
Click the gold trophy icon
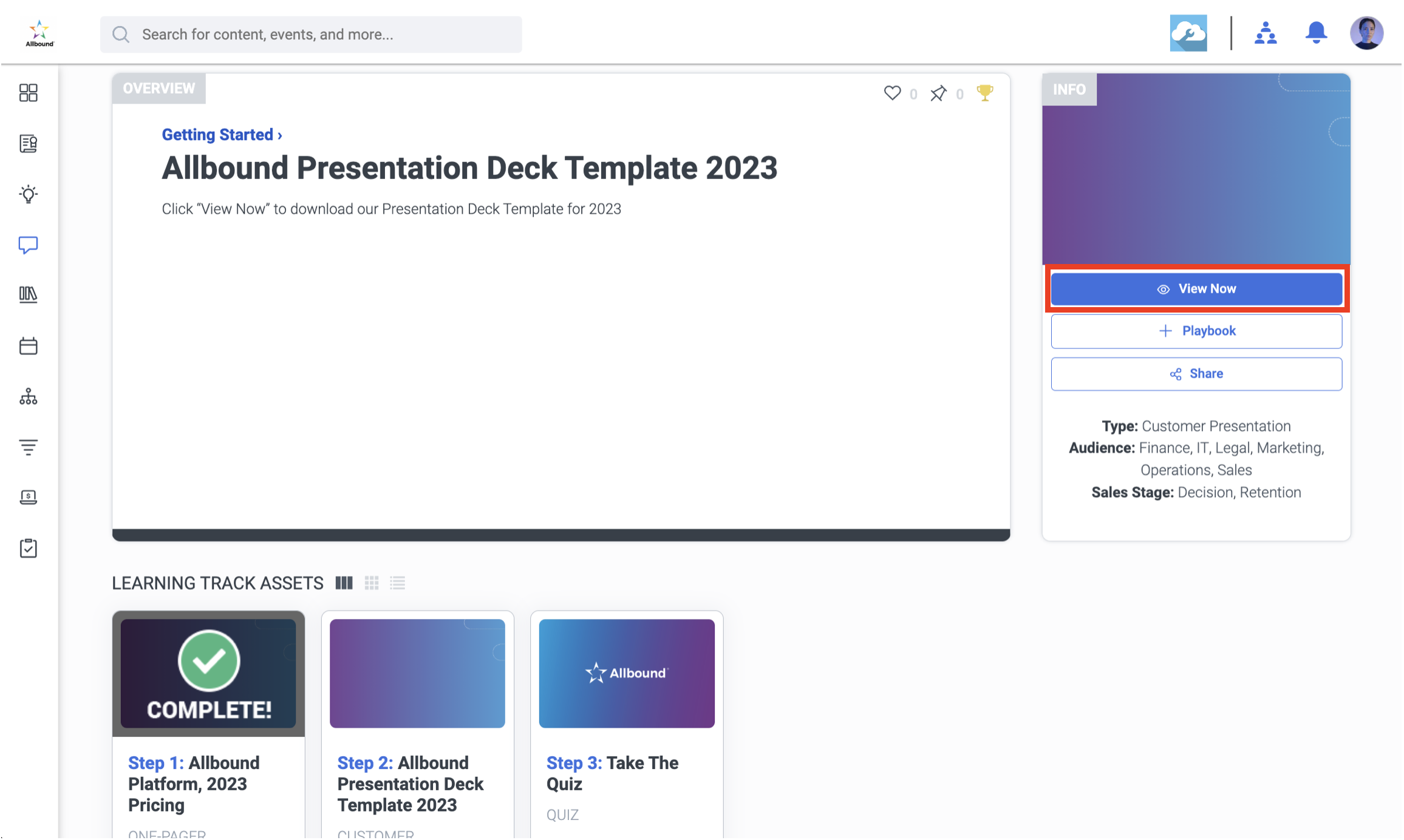[984, 93]
